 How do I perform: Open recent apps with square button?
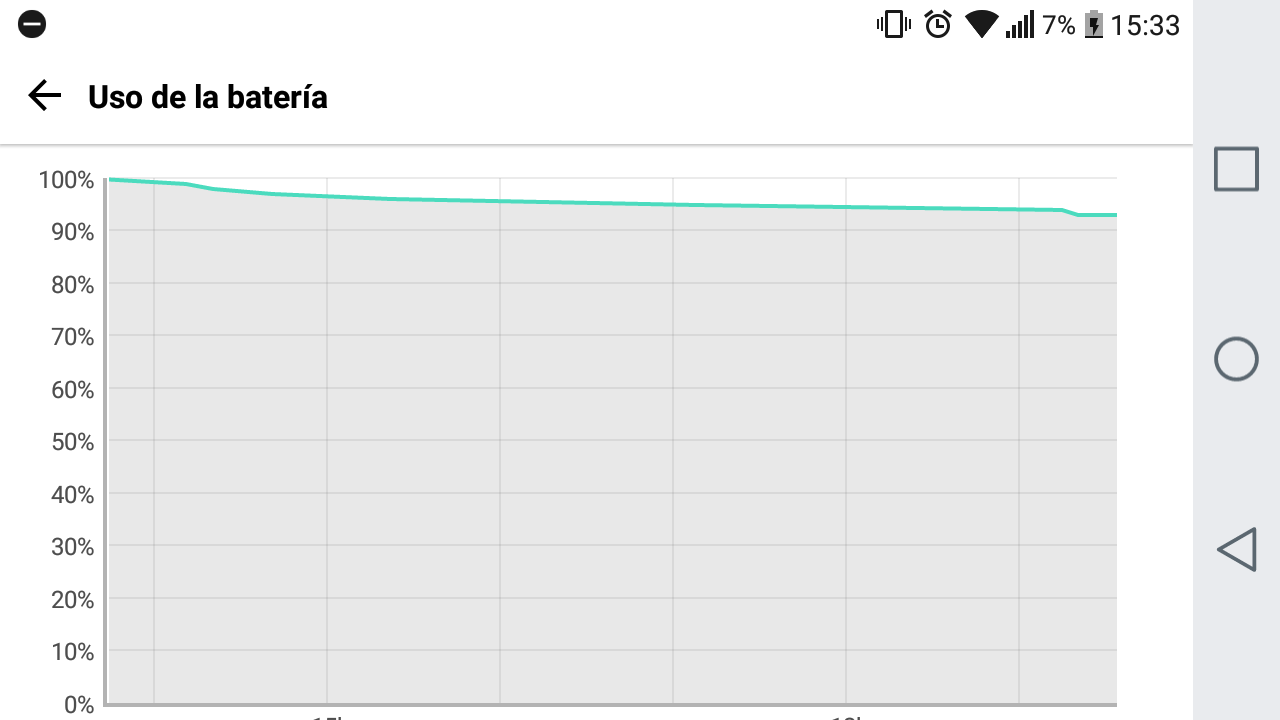coord(1236,169)
